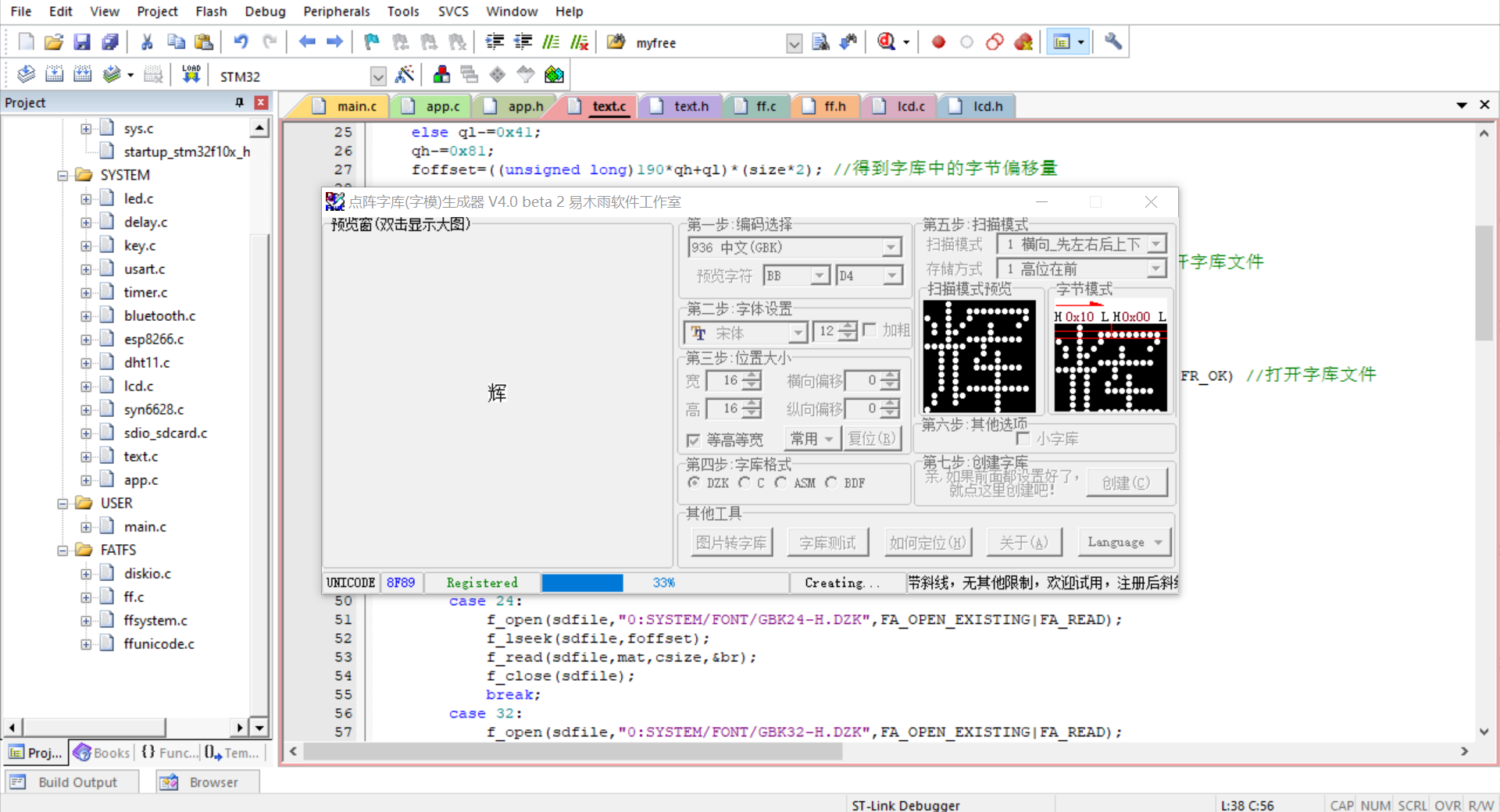Toggle the bookmark flag icon
Screen dimensions: 1500x812
pyautogui.click(x=372, y=42)
